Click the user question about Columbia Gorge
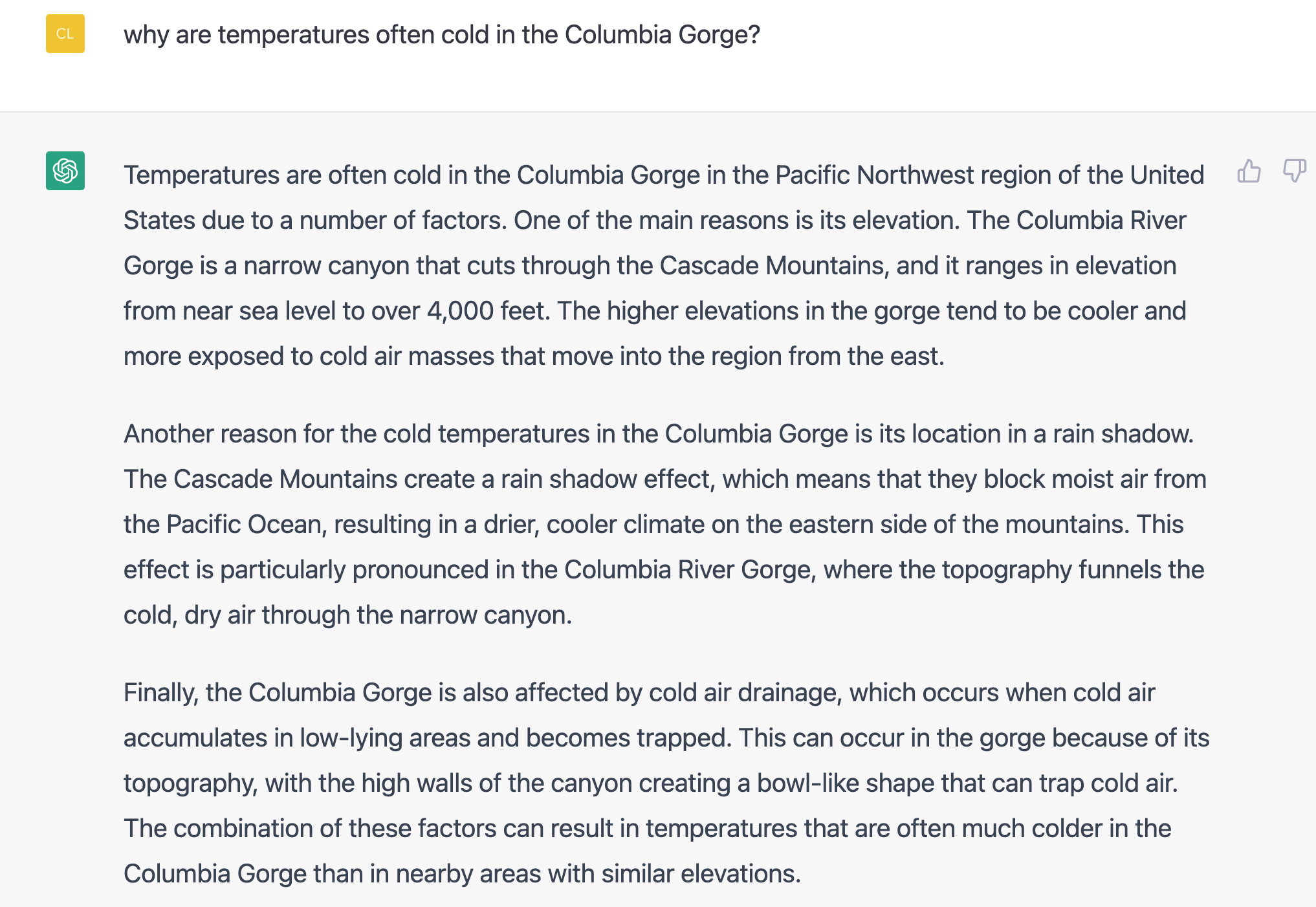The image size is (1316, 907). 441,35
